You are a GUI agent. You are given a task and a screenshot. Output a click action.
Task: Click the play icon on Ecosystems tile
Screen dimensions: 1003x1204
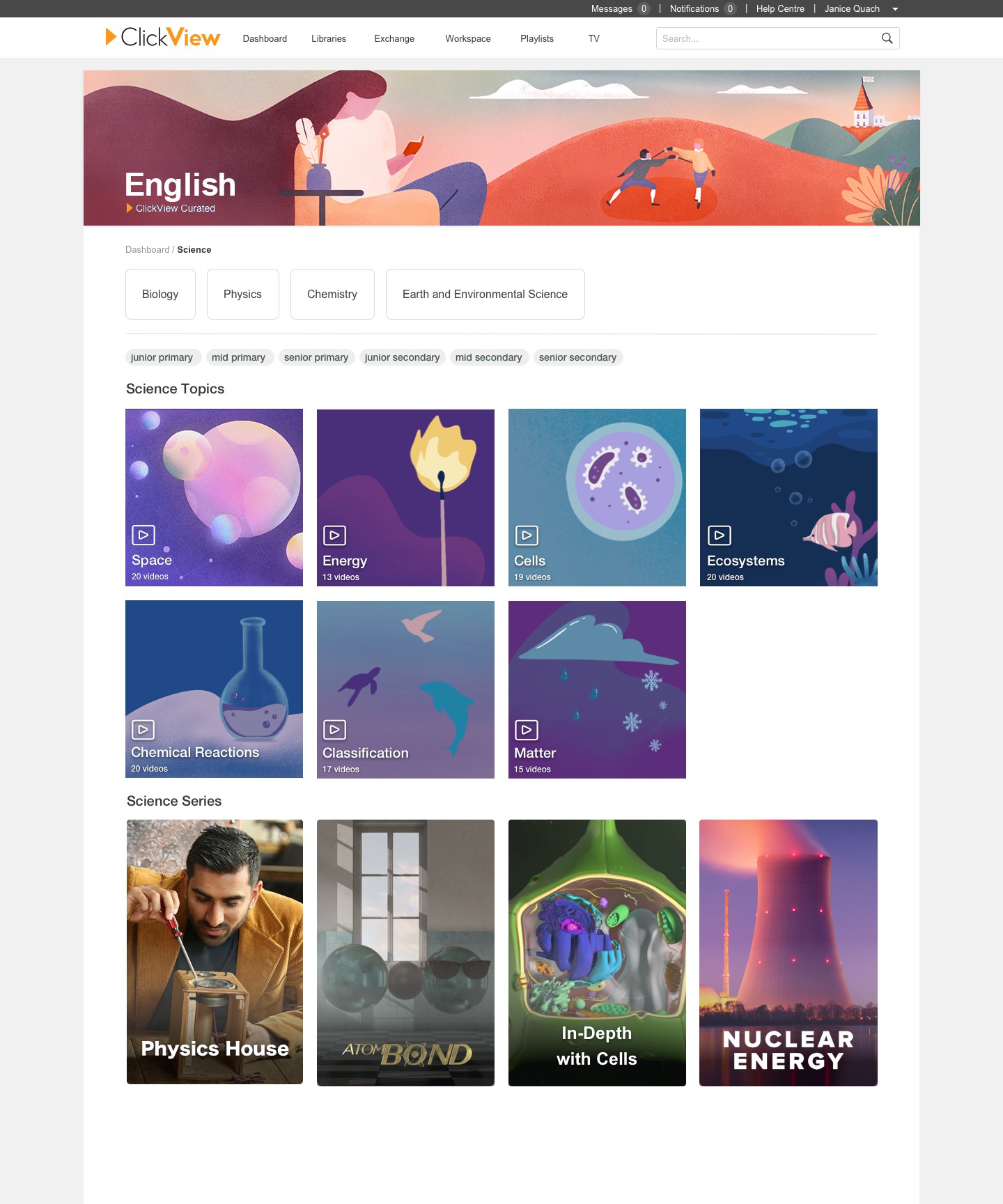pyautogui.click(x=720, y=535)
